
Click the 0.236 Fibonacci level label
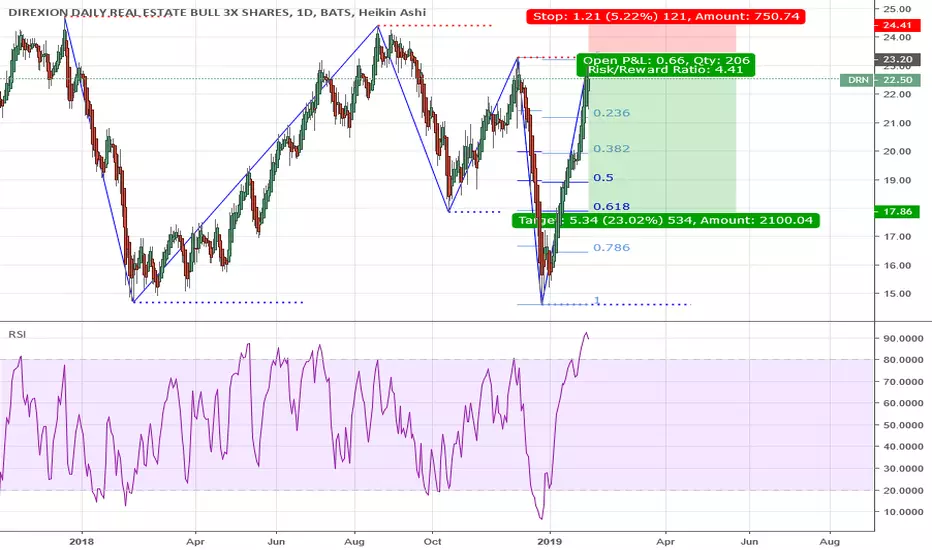pyautogui.click(x=611, y=113)
